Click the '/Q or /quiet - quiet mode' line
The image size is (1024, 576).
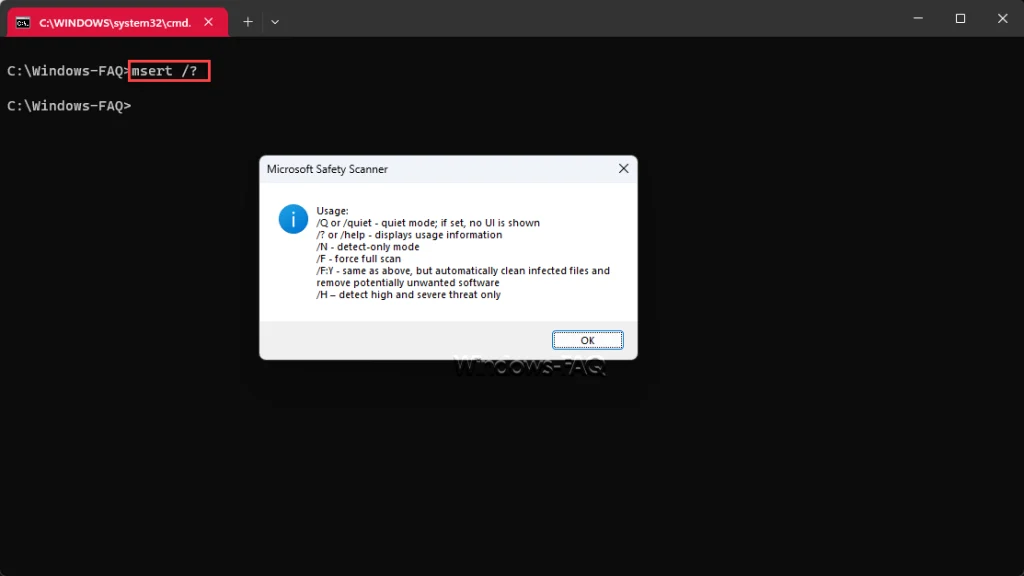pos(428,223)
